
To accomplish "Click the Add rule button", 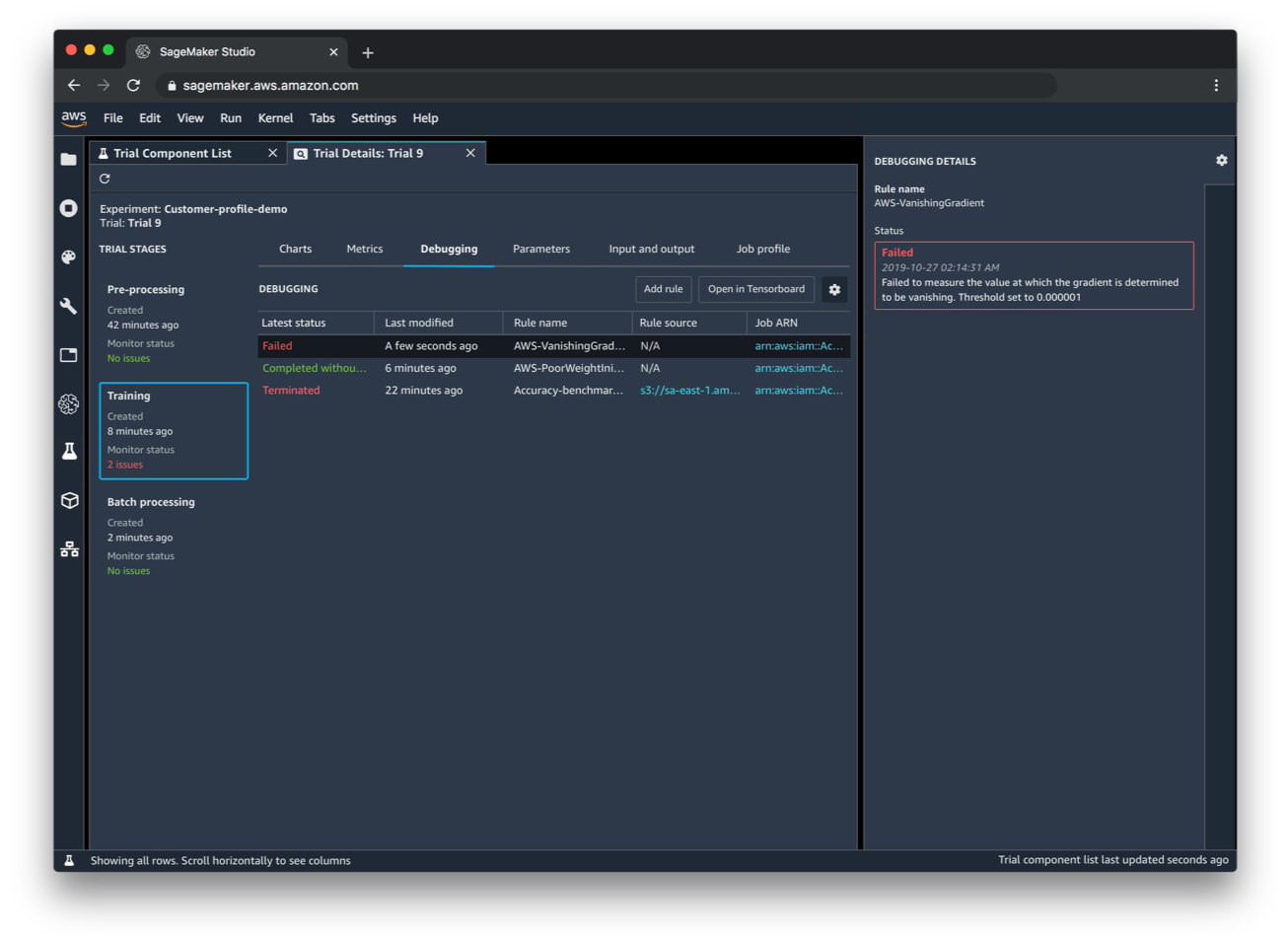I will (663, 289).
